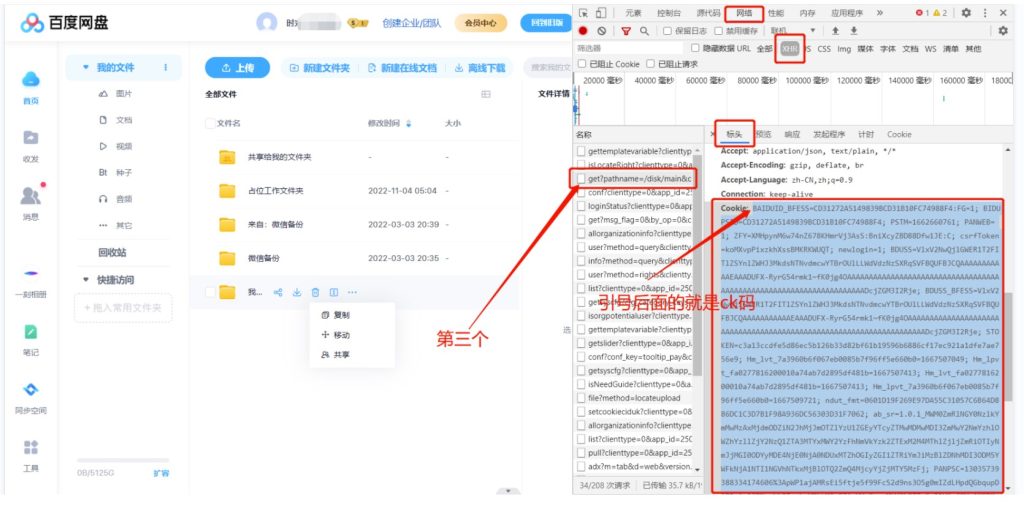This screenshot has height=505, width=1024.
Task: Toggle the DevTools device toolbar icon
Action: [601, 12]
